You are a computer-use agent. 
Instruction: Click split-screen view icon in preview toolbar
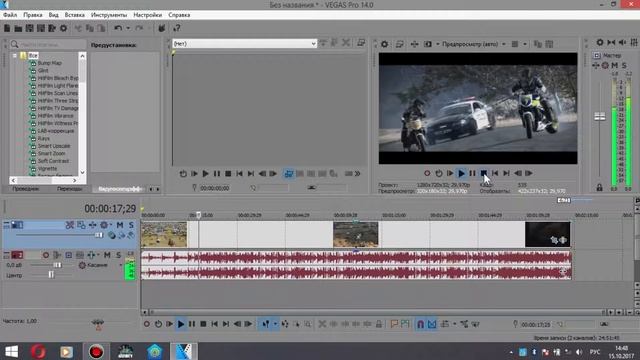[428, 44]
